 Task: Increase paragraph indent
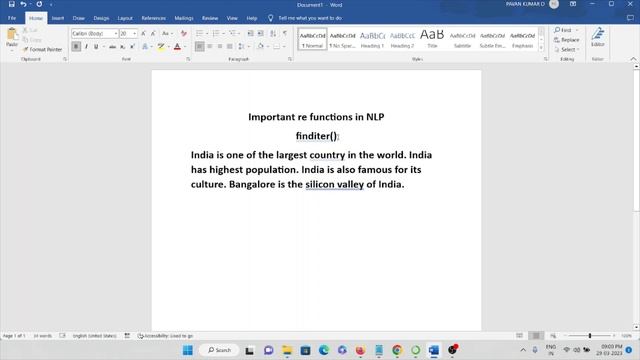260,33
